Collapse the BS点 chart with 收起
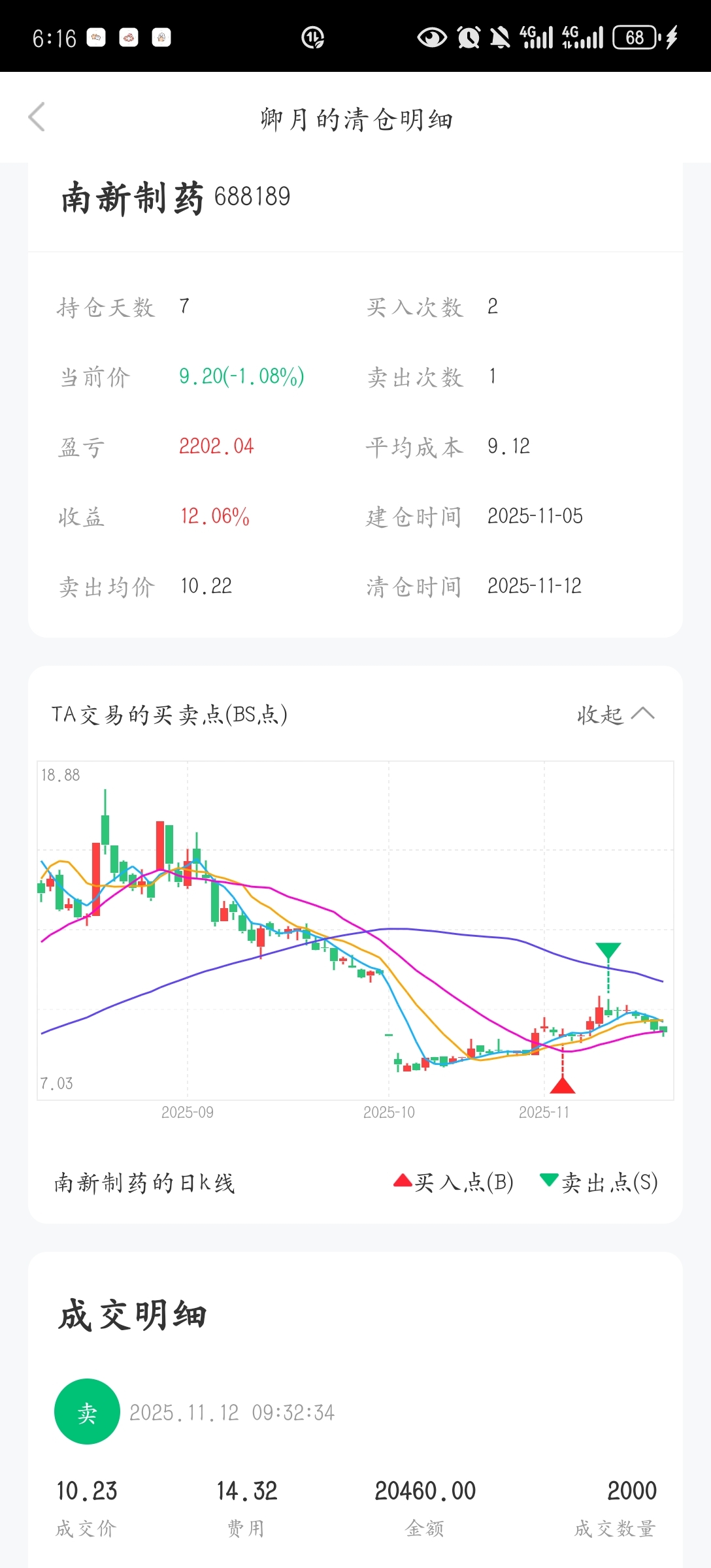Image resolution: width=711 pixels, height=1568 pixels. (615, 714)
